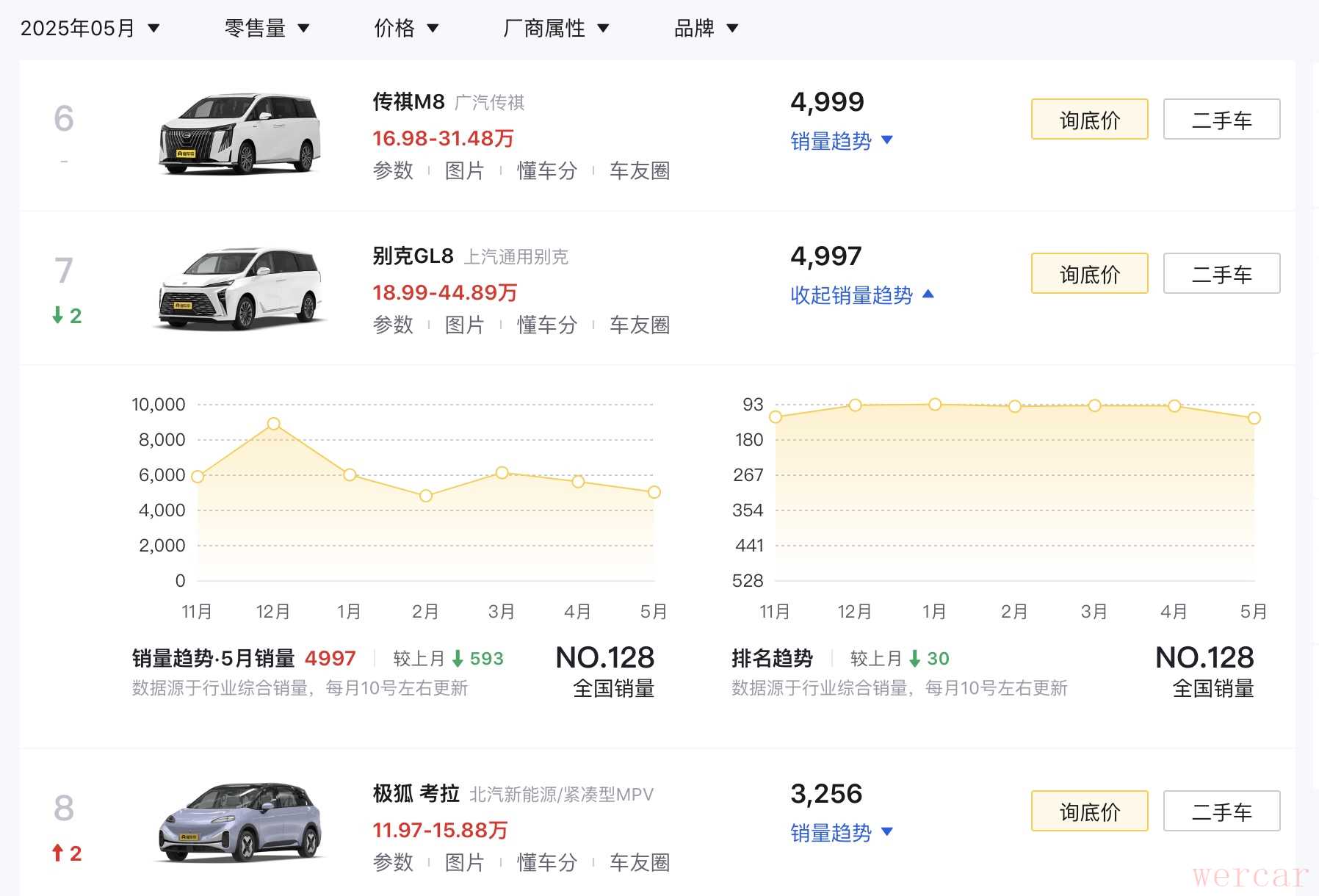The width and height of the screenshot is (1319, 896).
Task: Open 参数 for 别克GL8
Action: coord(393,325)
